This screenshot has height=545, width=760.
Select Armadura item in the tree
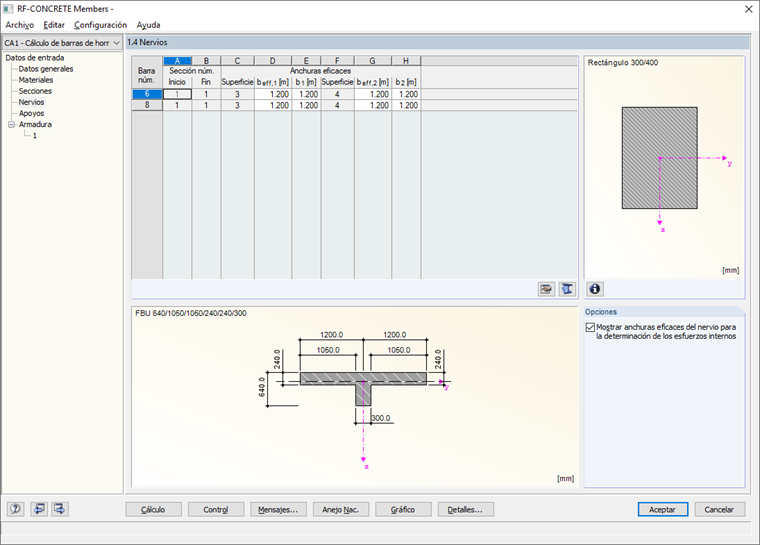coord(35,125)
